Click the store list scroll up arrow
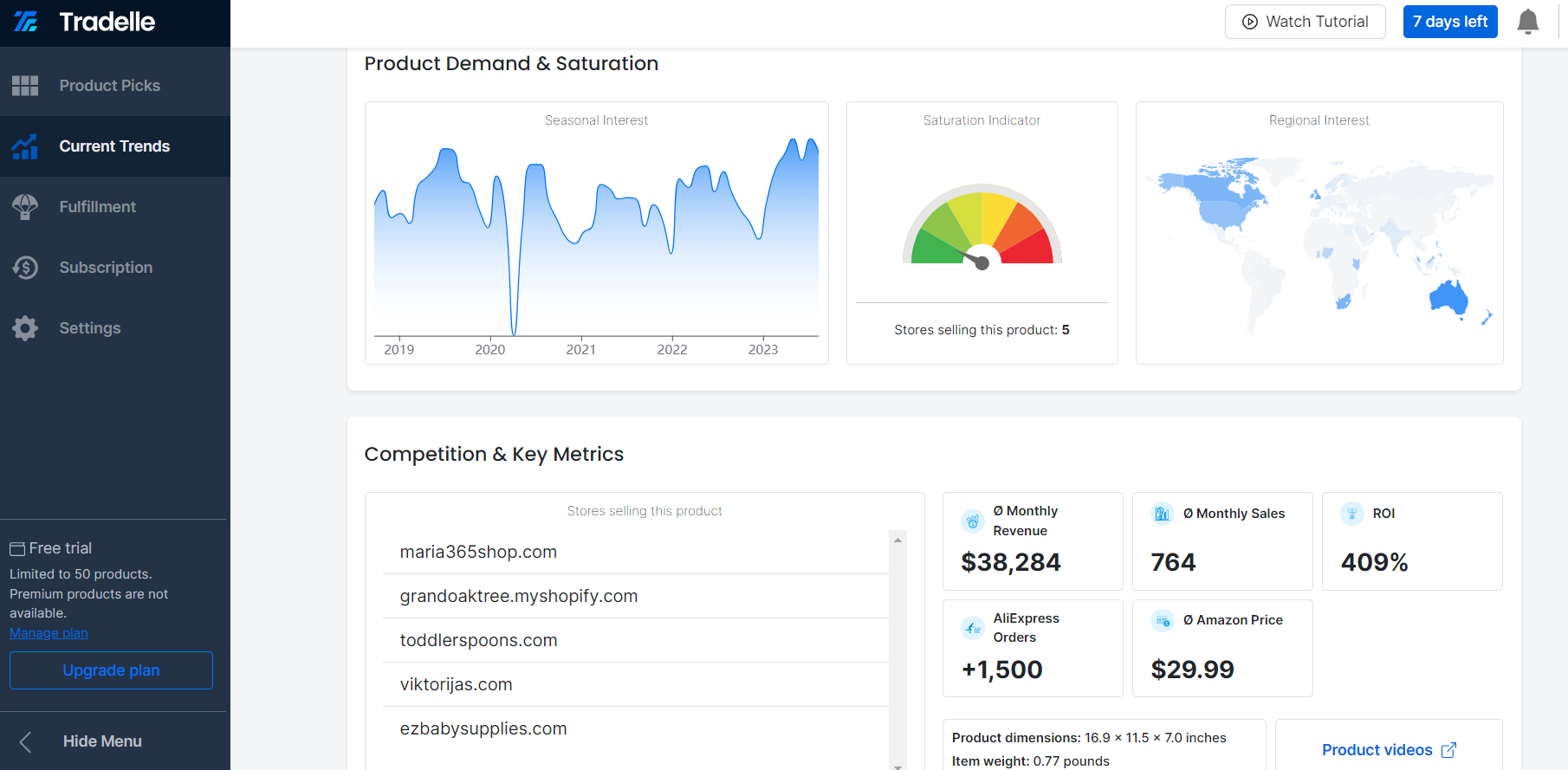The image size is (1568, 770). tap(897, 540)
